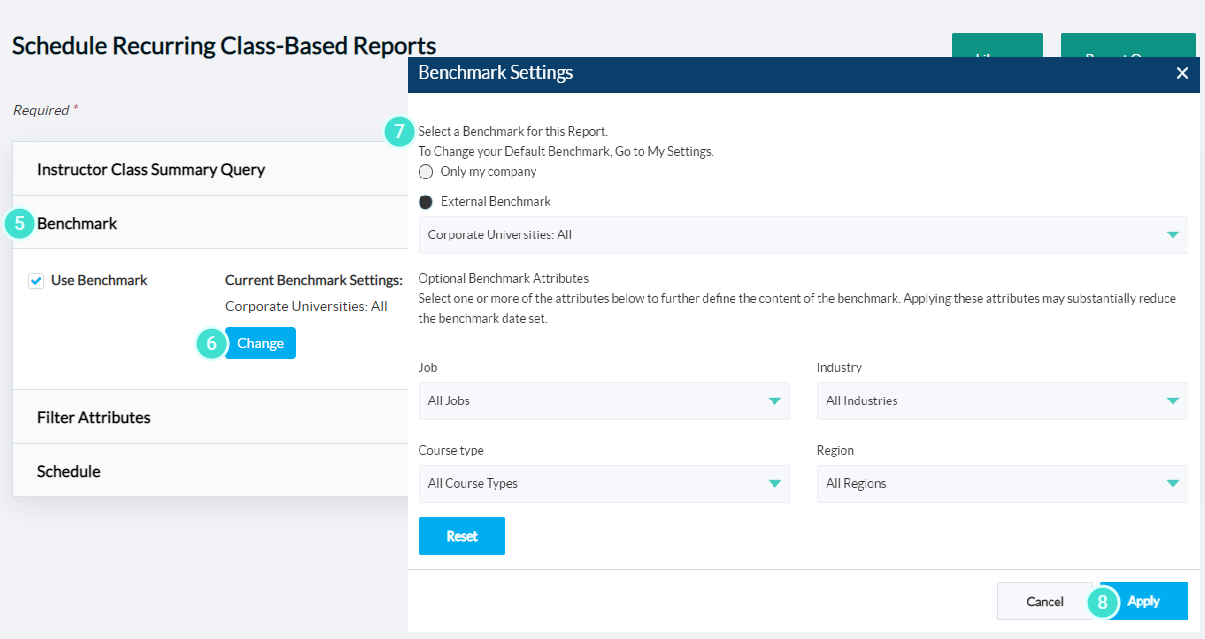The image size is (1205, 639).
Task: Select the External Benchmark radio button
Action: (x=426, y=201)
